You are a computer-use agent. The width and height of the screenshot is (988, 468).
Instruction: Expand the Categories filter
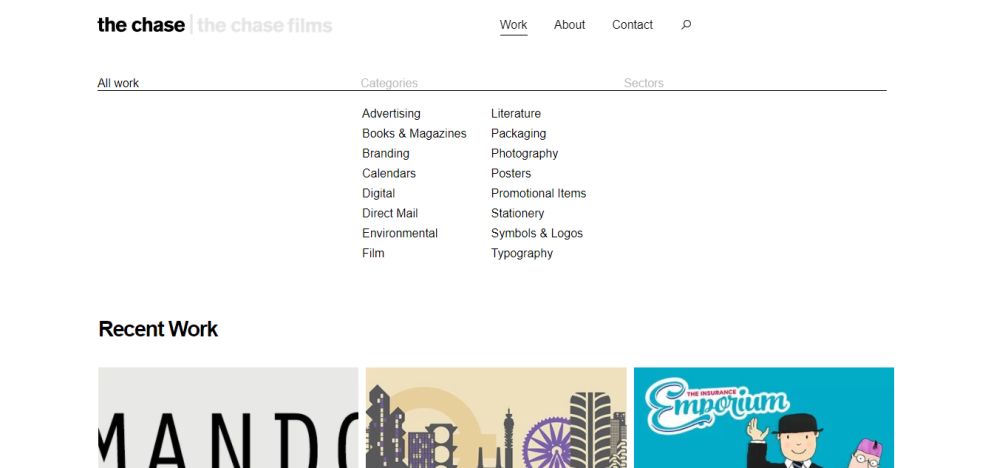click(389, 83)
